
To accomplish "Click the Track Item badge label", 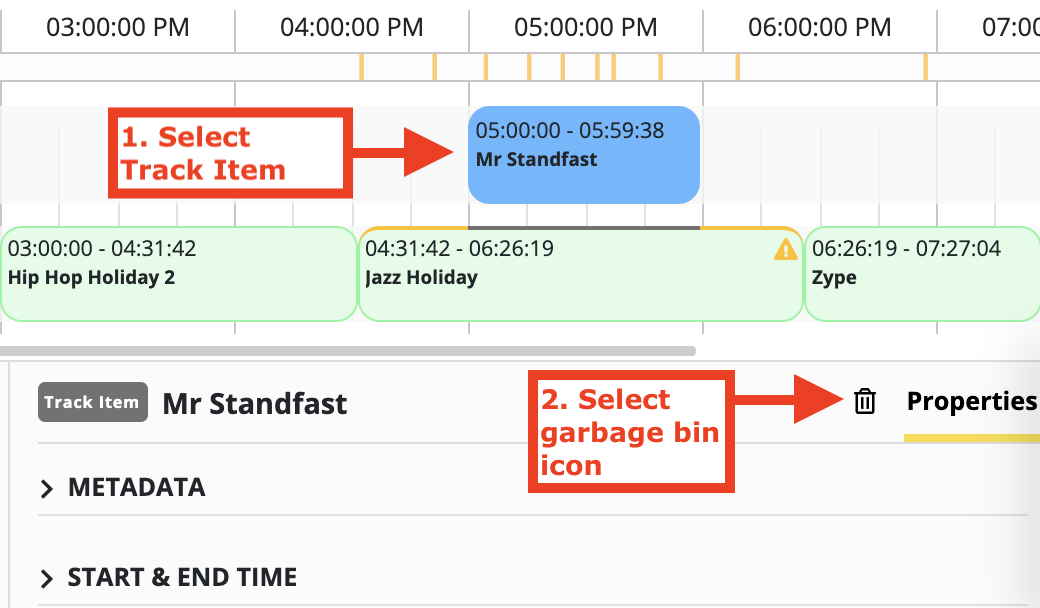I will tap(93, 402).
